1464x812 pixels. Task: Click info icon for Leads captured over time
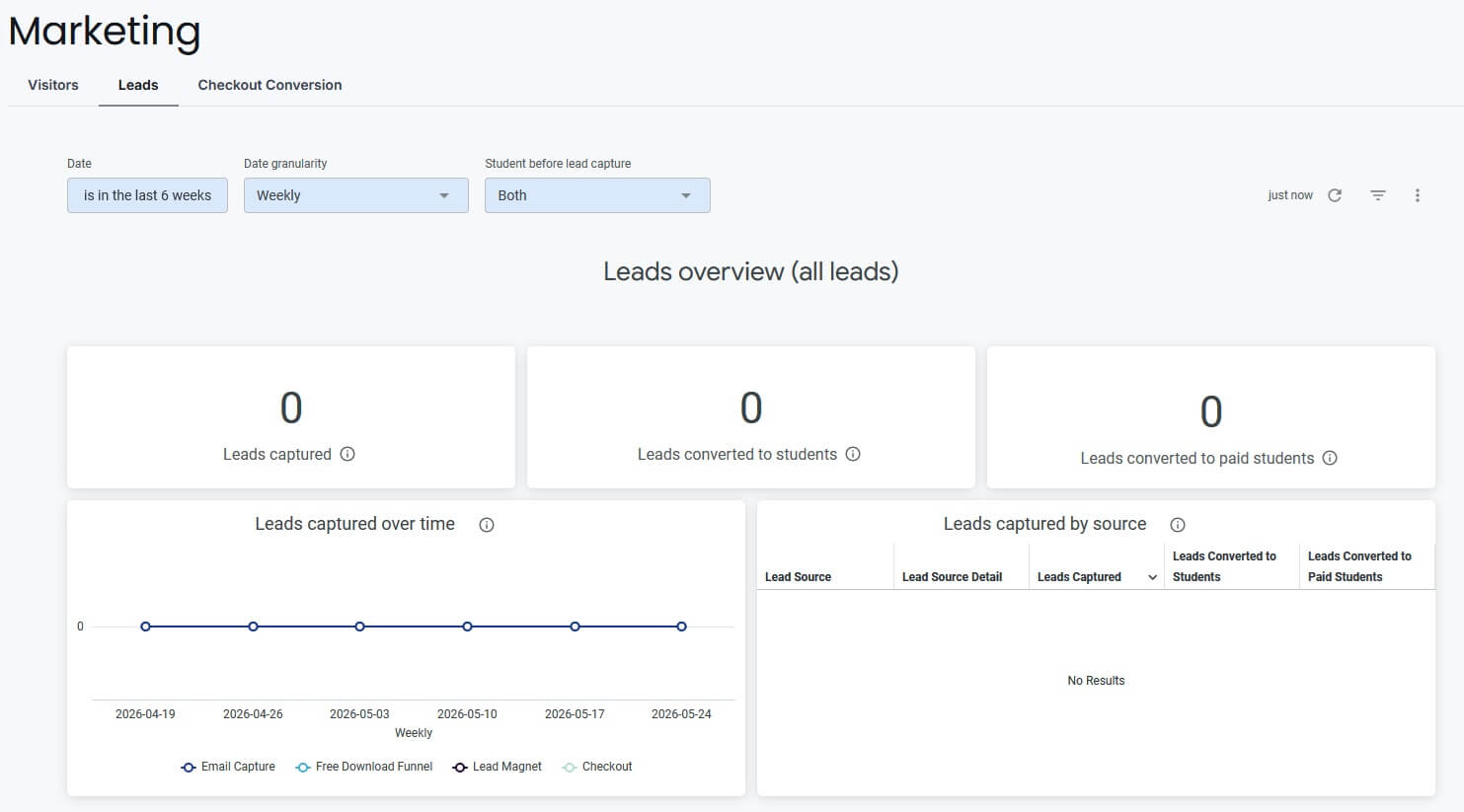[487, 525]
